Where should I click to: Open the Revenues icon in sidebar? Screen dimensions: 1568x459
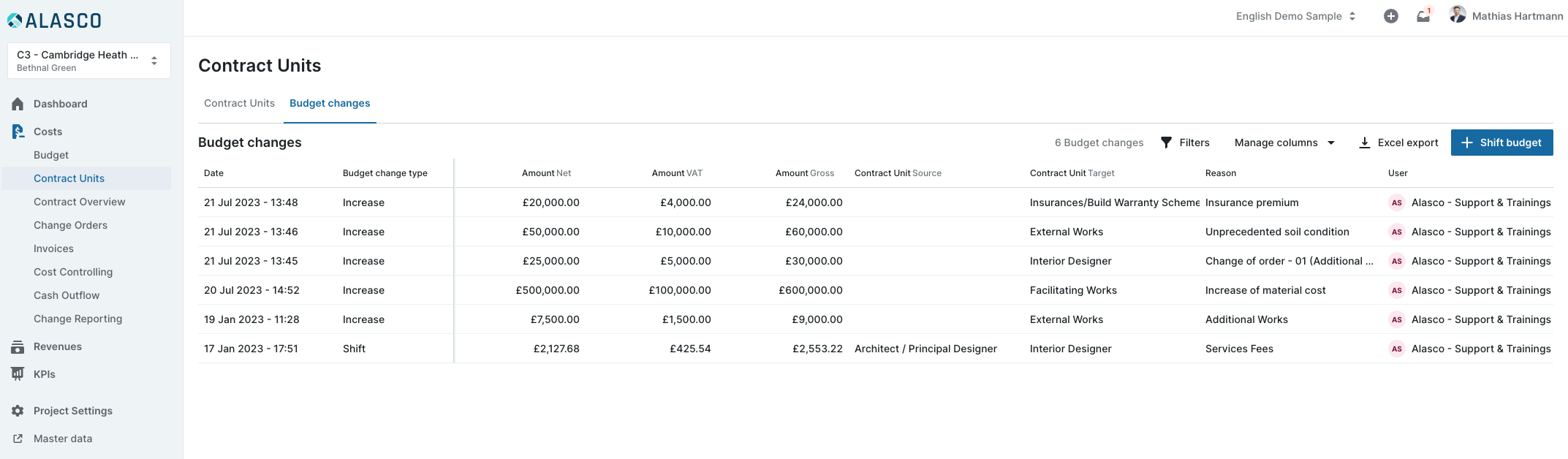click(18, 347)
